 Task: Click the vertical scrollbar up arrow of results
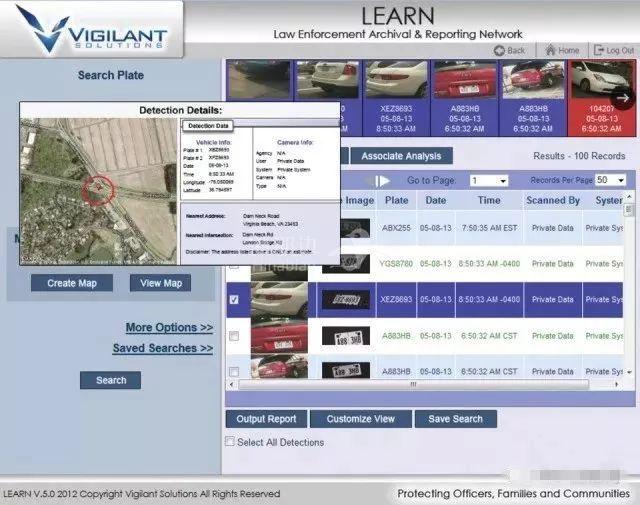(629, 197)
